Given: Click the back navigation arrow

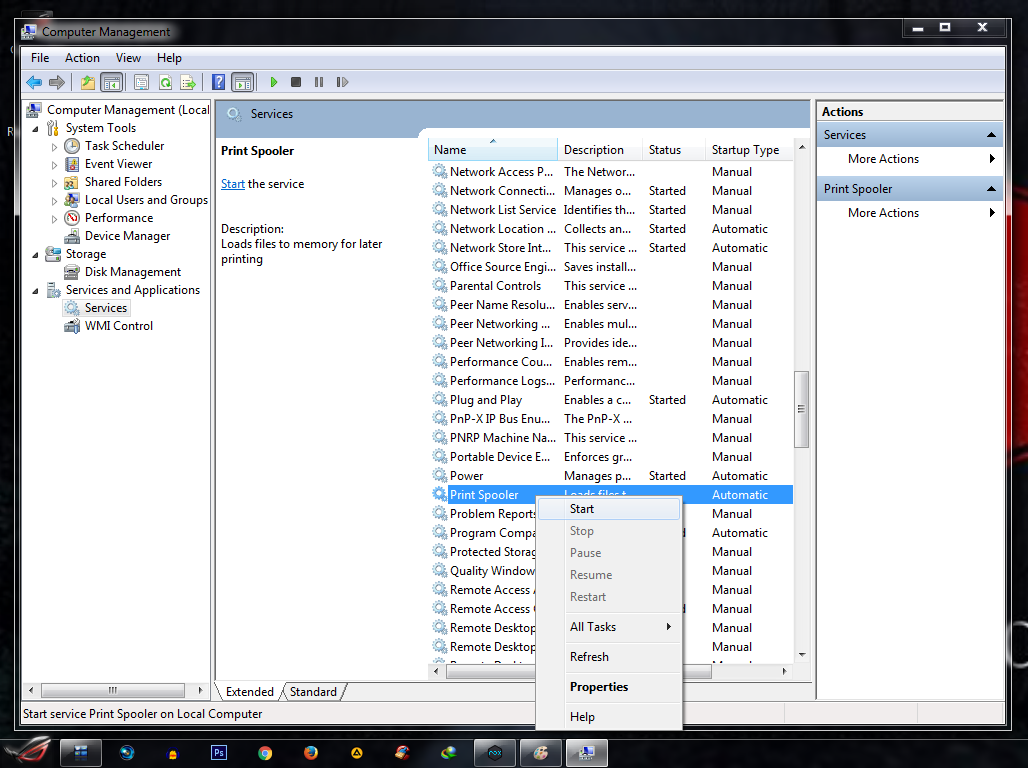Looking at the screenshot, I should (x=34, y=82).
